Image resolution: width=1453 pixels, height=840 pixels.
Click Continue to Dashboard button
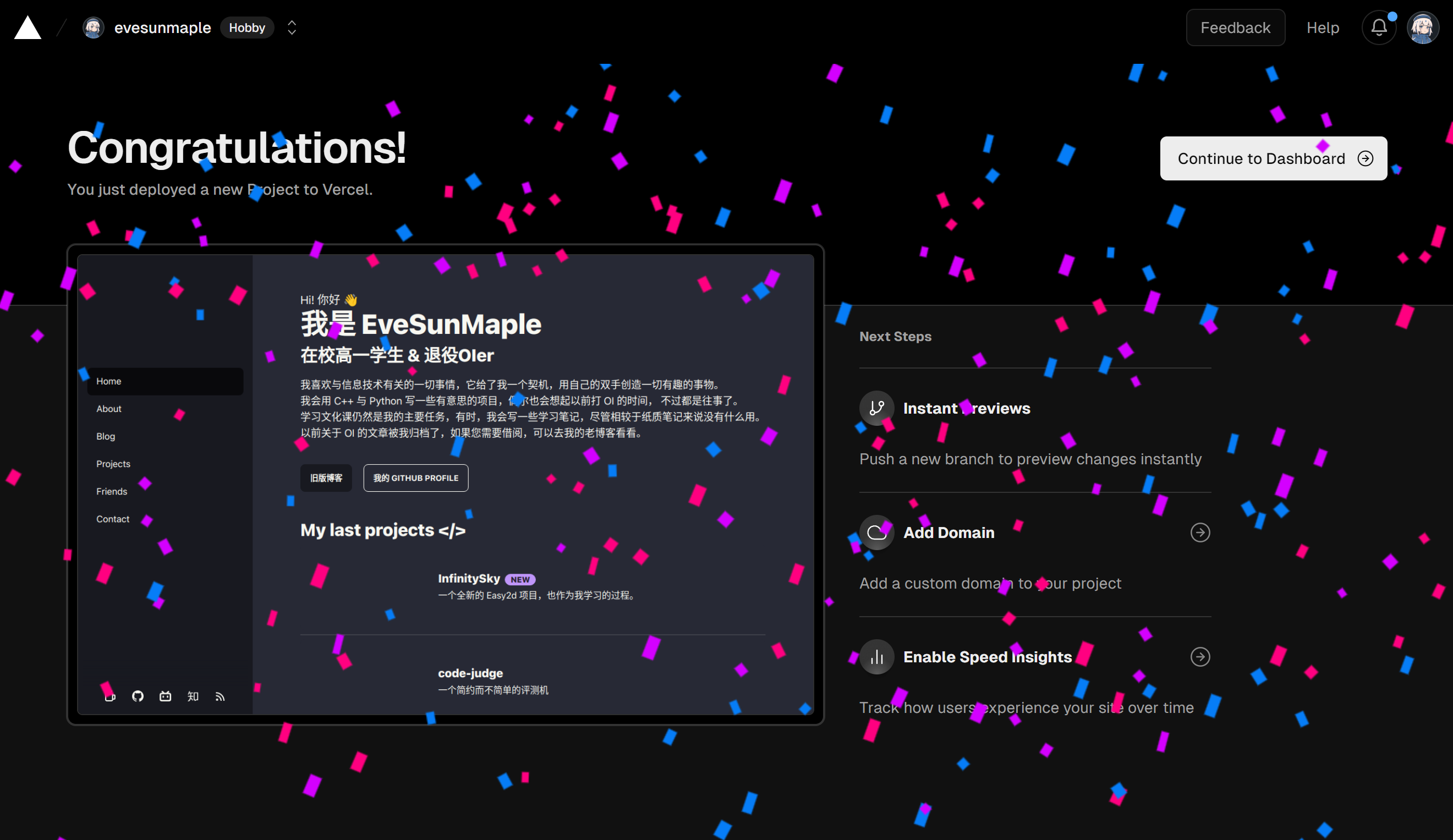pyautogui.click(x=1273, y=158)
